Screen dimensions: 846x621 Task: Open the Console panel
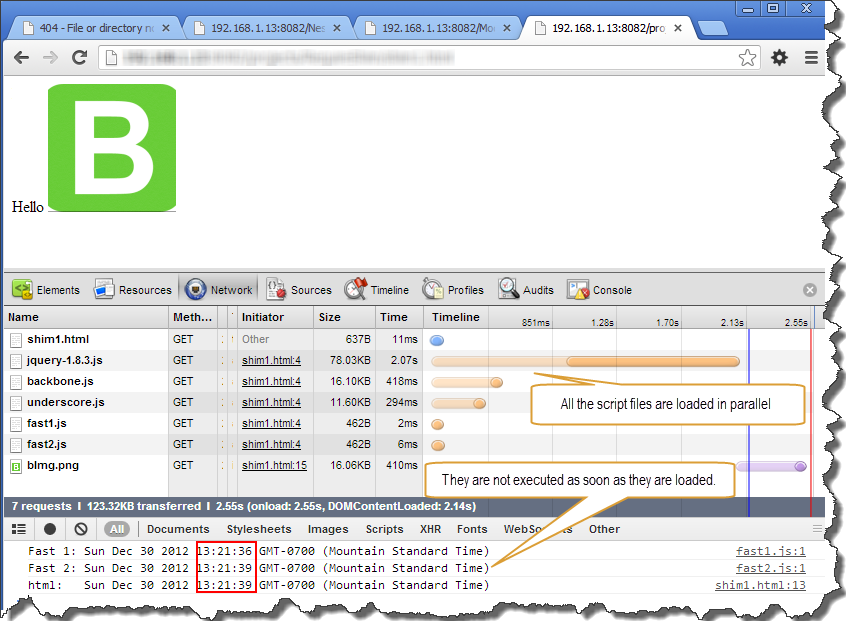pyautogui.click(x=599, y=290)
